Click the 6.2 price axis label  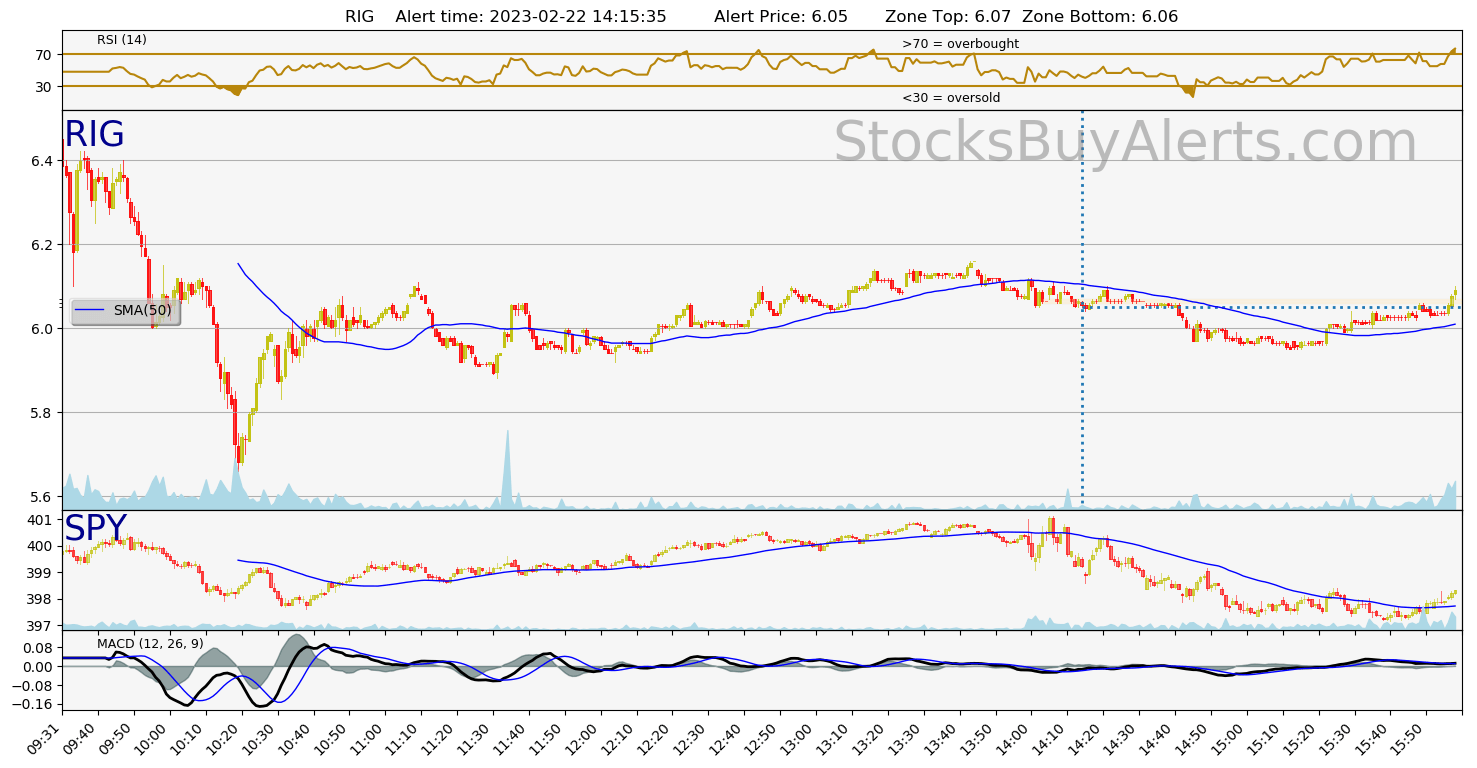pyautogui.click(x=42, y=245)
